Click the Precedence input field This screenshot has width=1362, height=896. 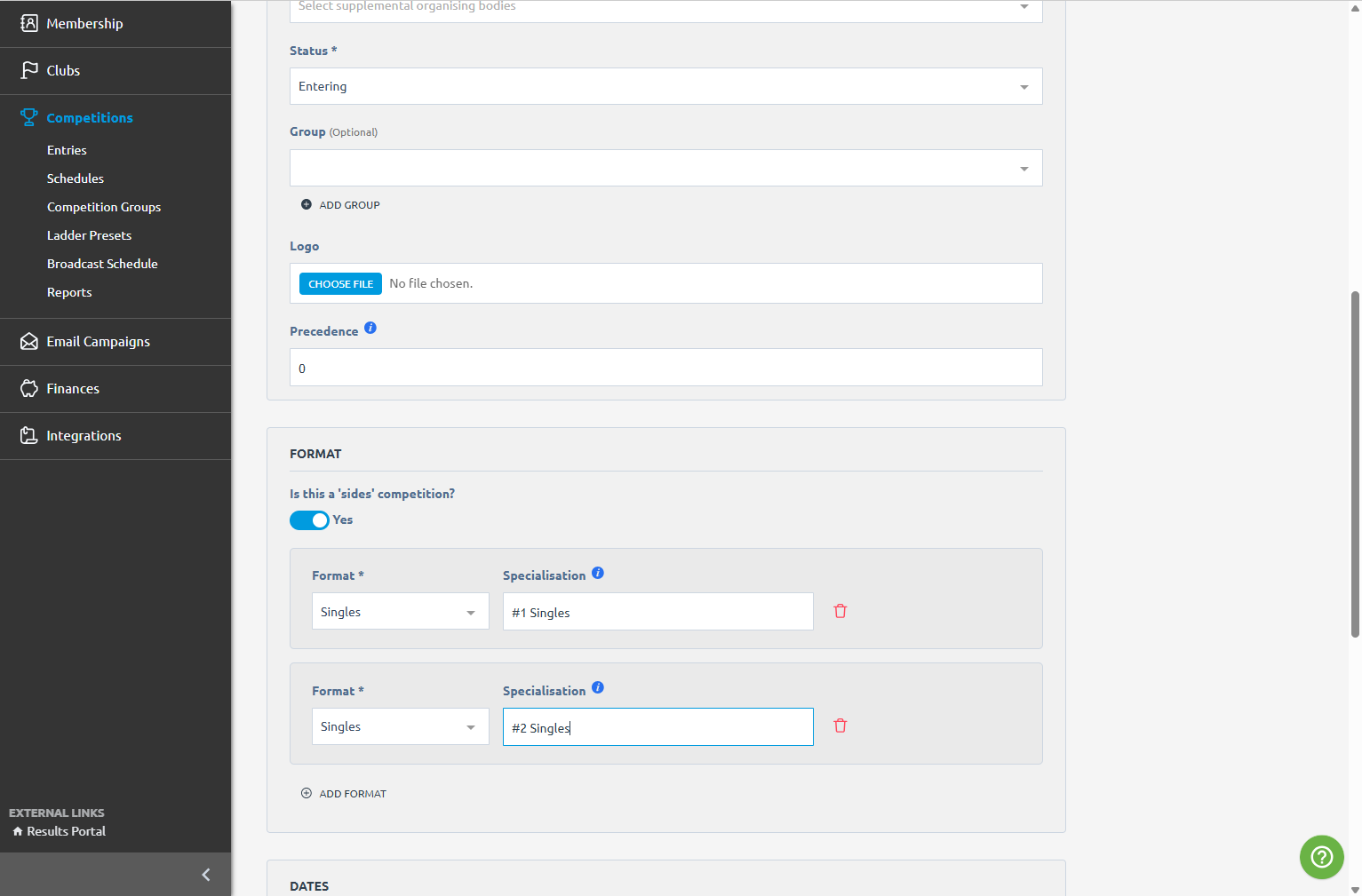(666, 368)
